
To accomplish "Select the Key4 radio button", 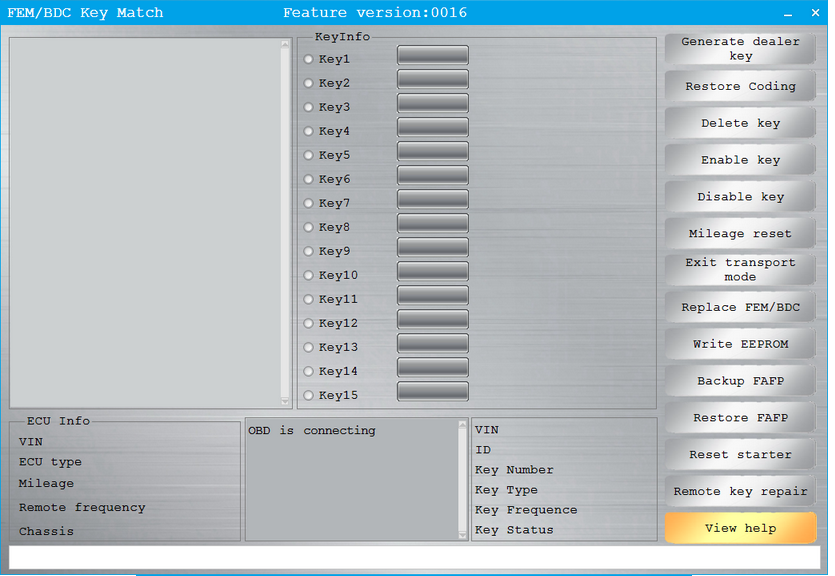I will coord(308,131).
